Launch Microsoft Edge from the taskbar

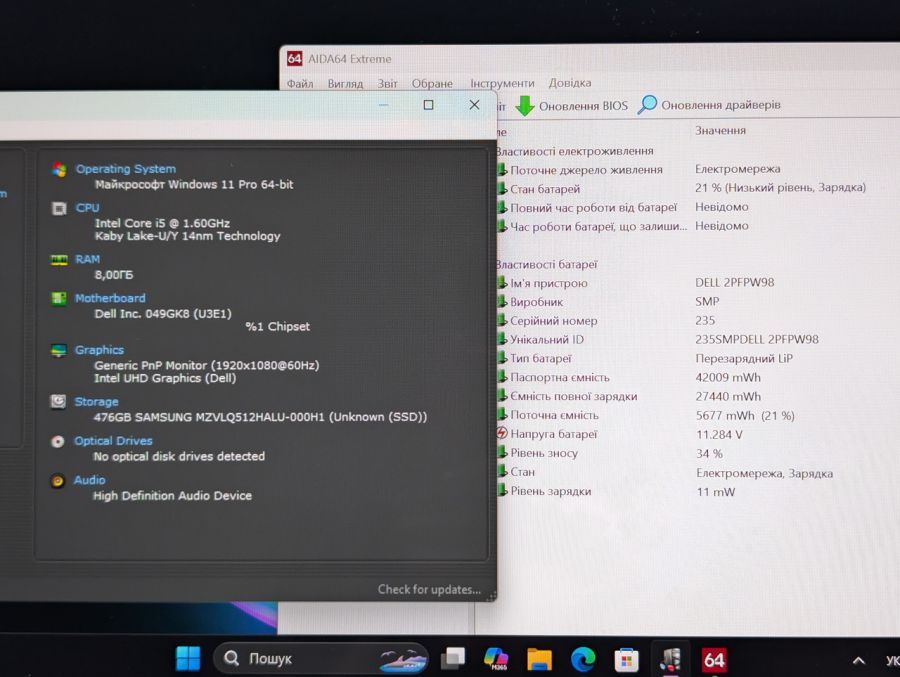tap(583, 659)
